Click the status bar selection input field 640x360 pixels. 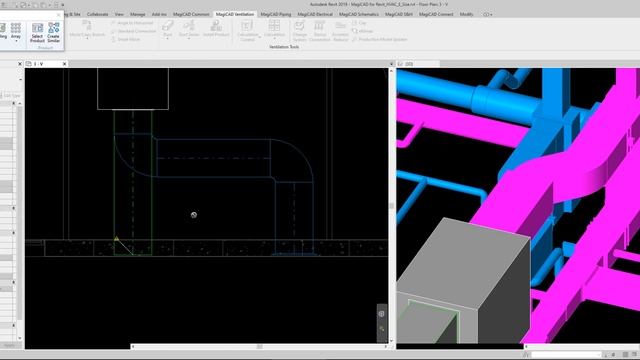point(566,355)
